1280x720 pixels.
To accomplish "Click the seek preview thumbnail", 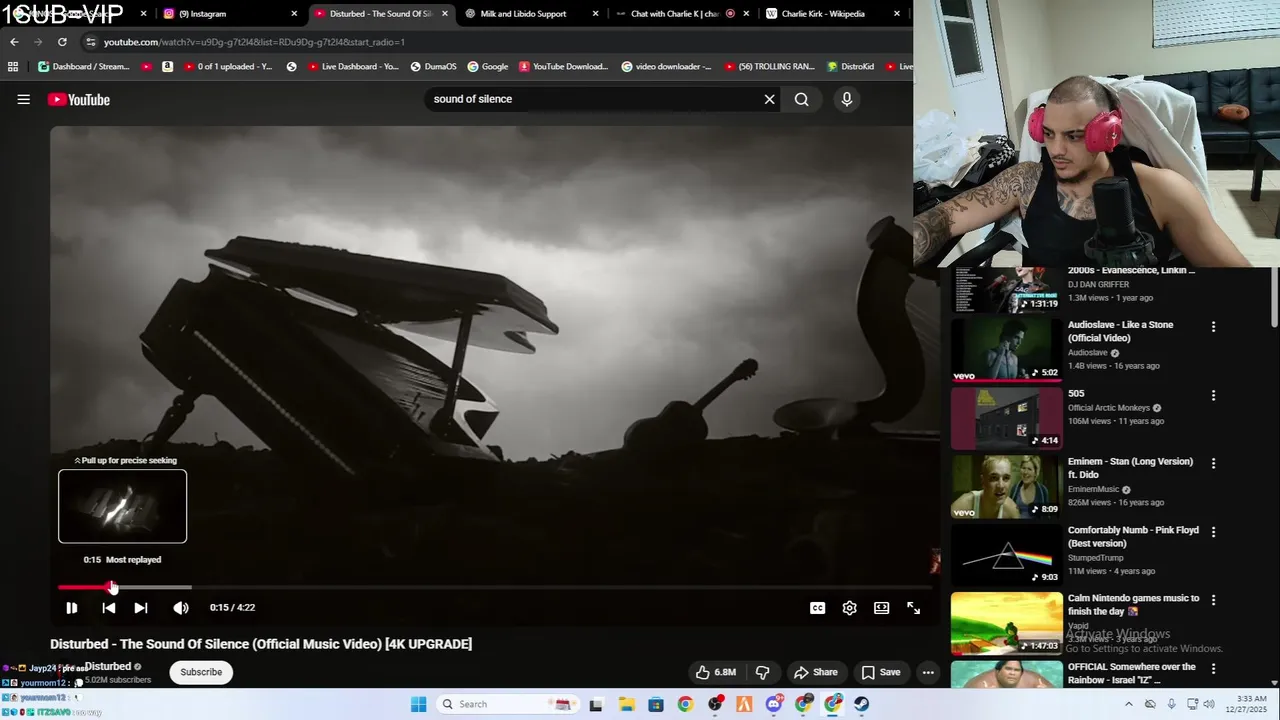I will tap(122, 506).
